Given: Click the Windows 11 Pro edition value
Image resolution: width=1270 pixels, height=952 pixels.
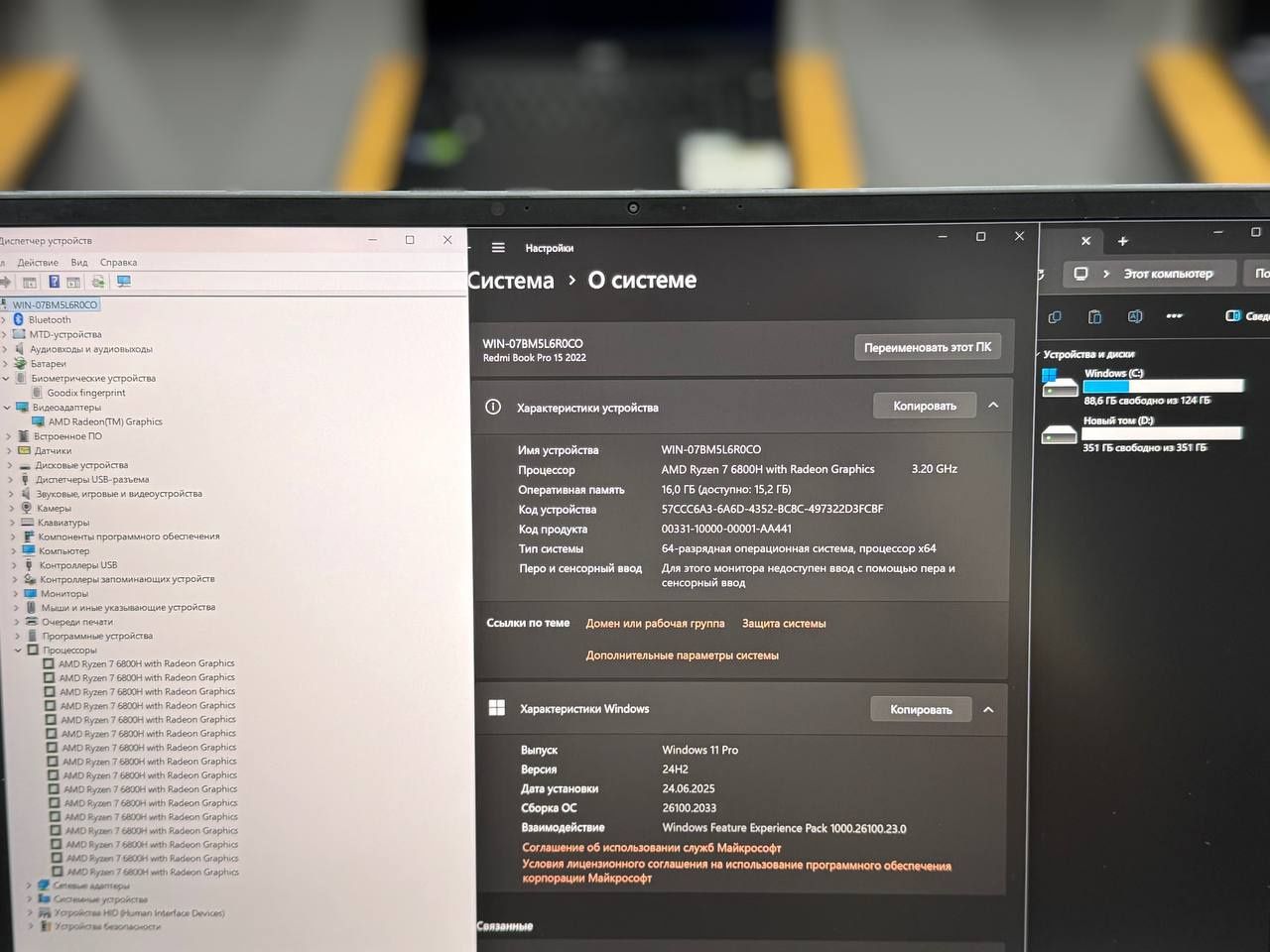Looking at the screenshot, I should pos(700,750).
